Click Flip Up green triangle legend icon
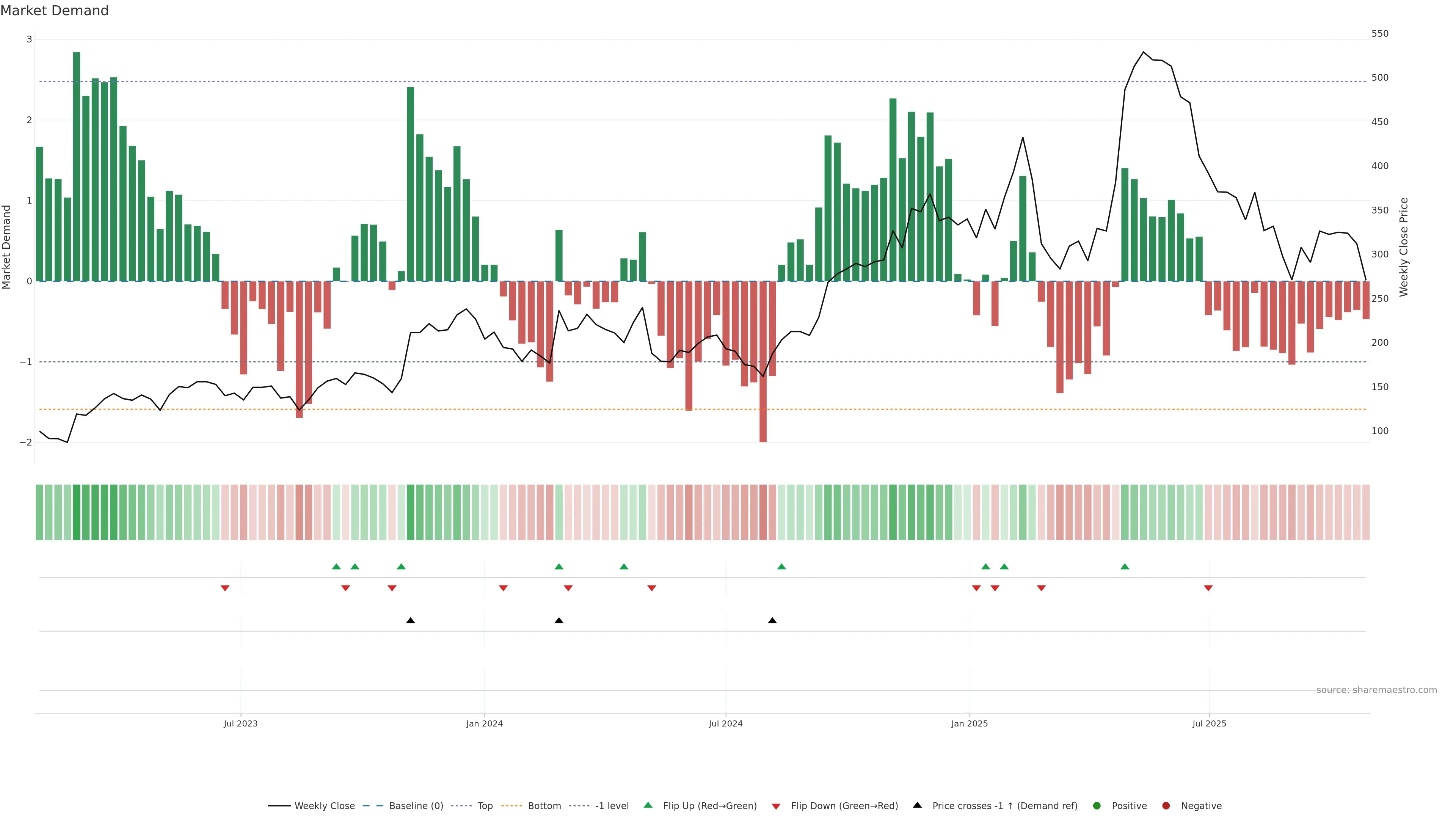 click(648, 805)
